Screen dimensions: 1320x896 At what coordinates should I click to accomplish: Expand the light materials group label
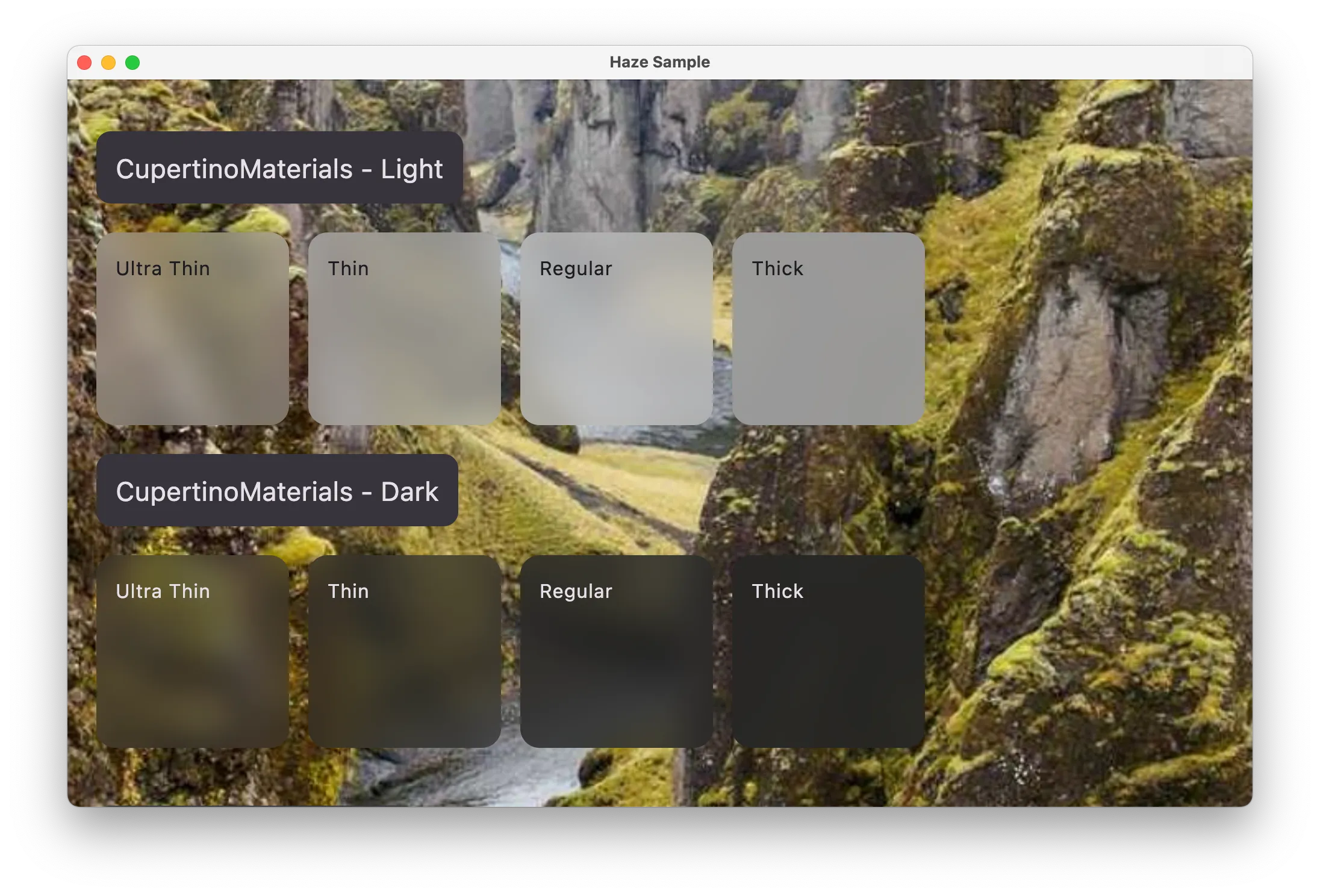click(x=281, y=169)
